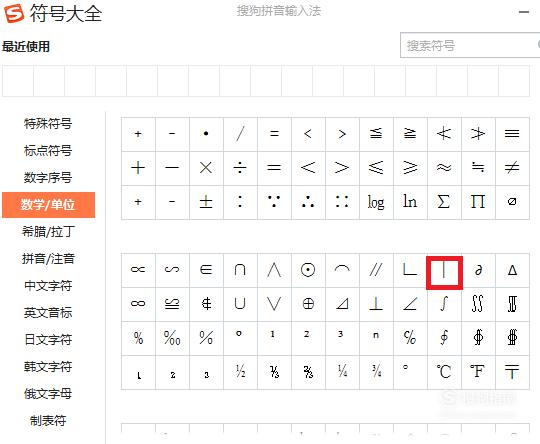Insert the log symbol
Screen dimensions: 540x444
point(376,202)
